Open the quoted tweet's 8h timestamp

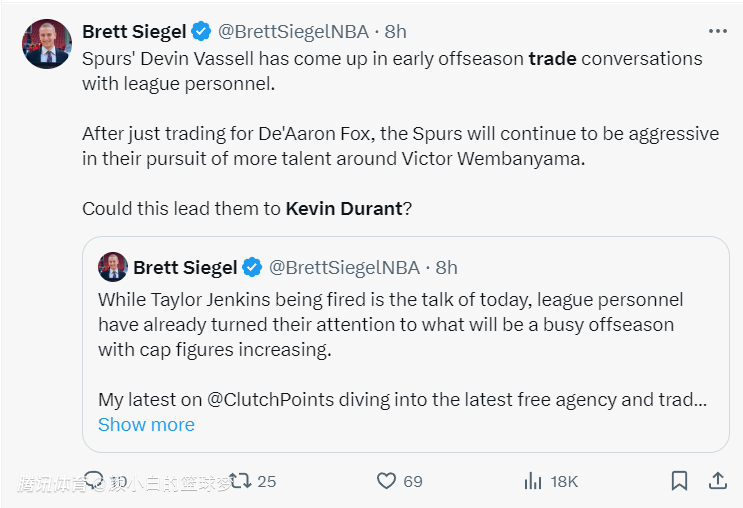coord(446,267)
